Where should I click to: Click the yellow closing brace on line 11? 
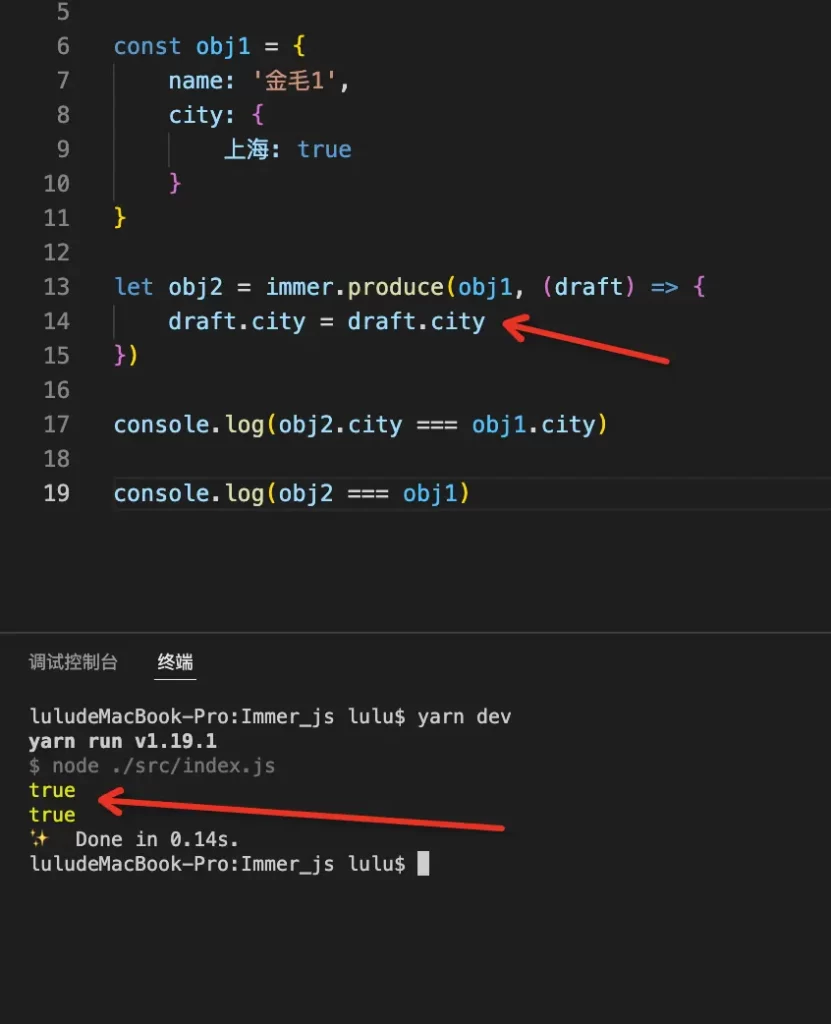(x=120, y=217)
